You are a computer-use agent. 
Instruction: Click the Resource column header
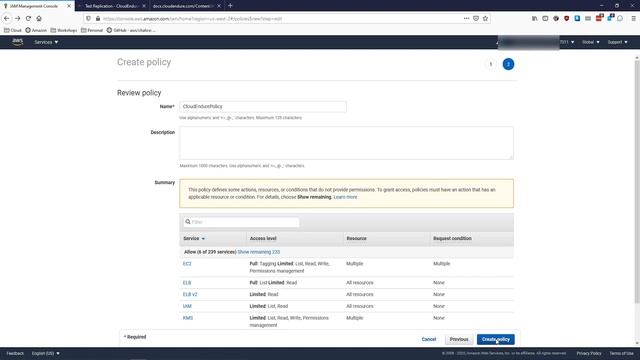356,238
